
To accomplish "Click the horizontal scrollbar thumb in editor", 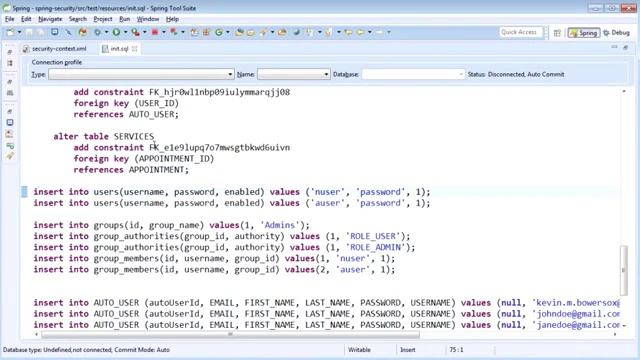I will (231, 335).
